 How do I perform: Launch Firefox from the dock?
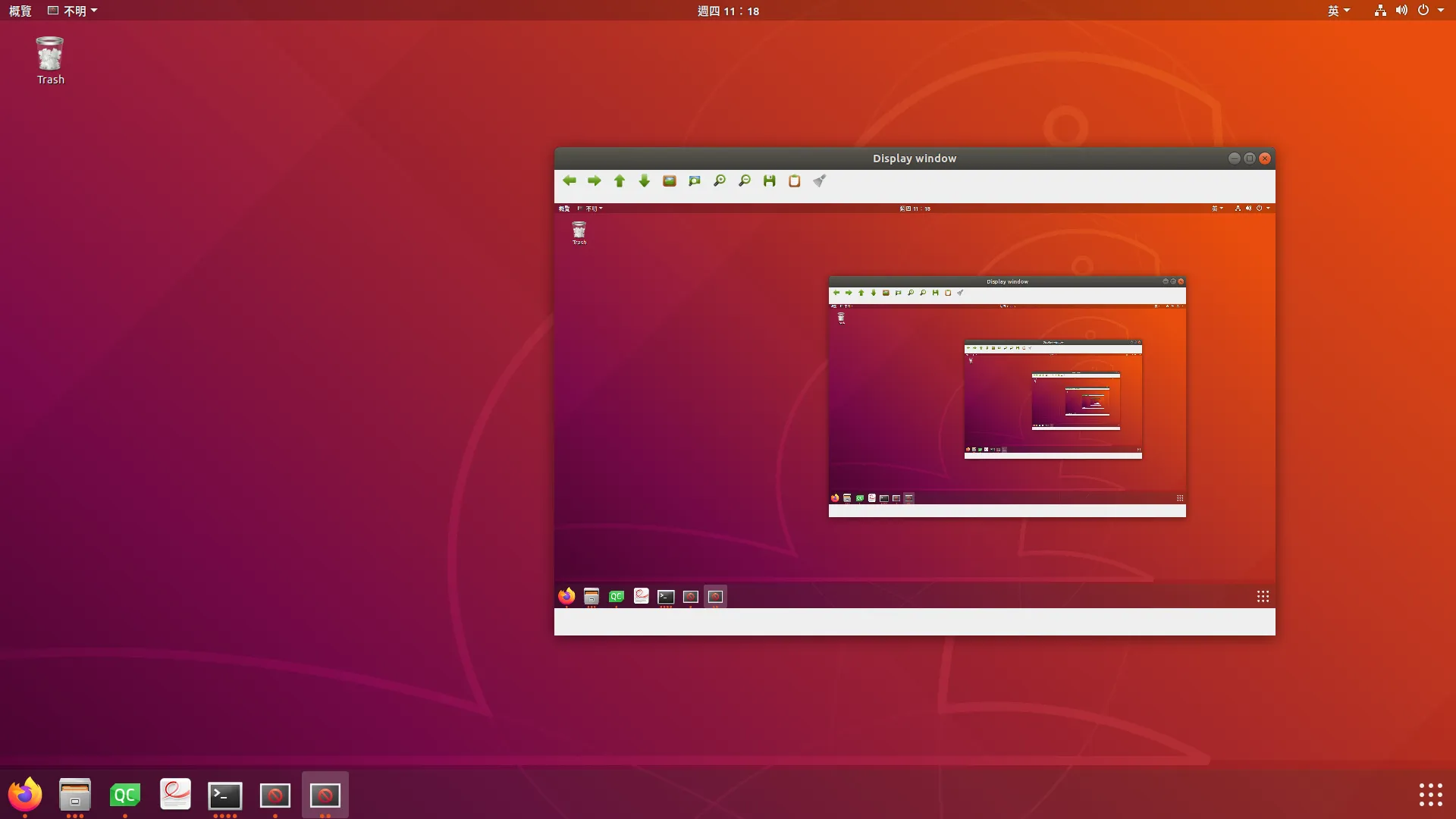click(25, 795)
